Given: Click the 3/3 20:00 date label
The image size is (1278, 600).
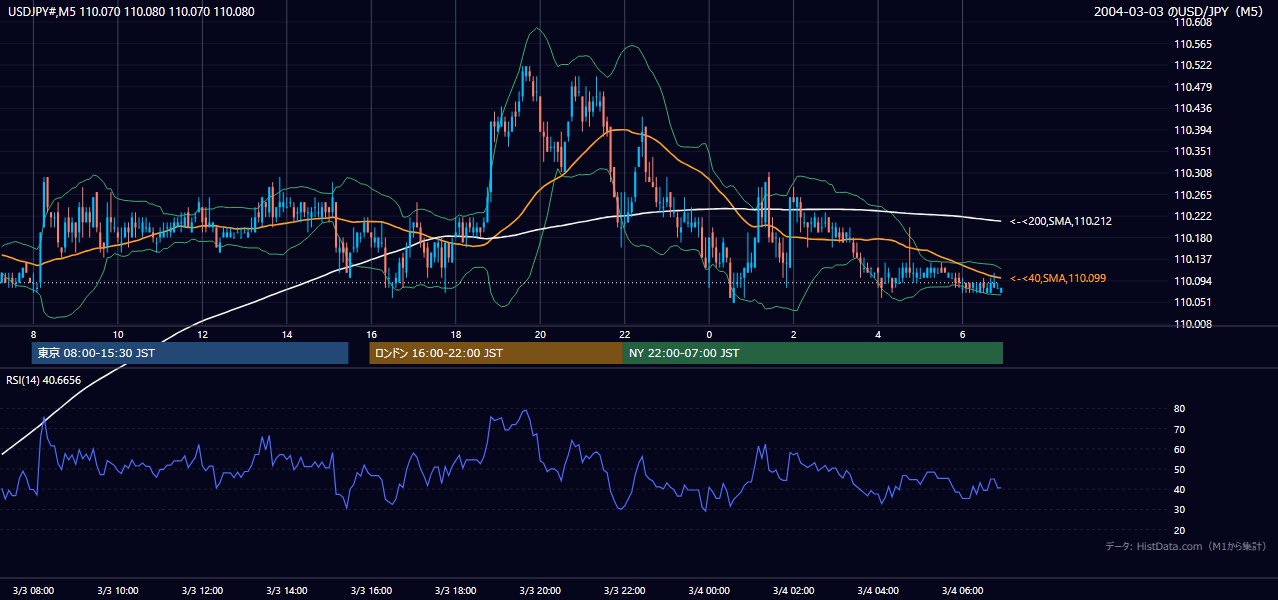Looking at the screenshot, I should pyautogui.click(x=540, y=590).
